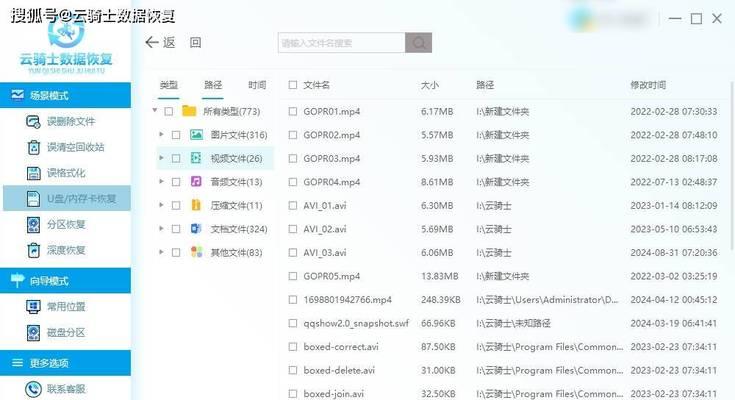735x400 pixels.
Task: Collapse the 所有类型 tree arrow
Action: (x=155, y=111)
